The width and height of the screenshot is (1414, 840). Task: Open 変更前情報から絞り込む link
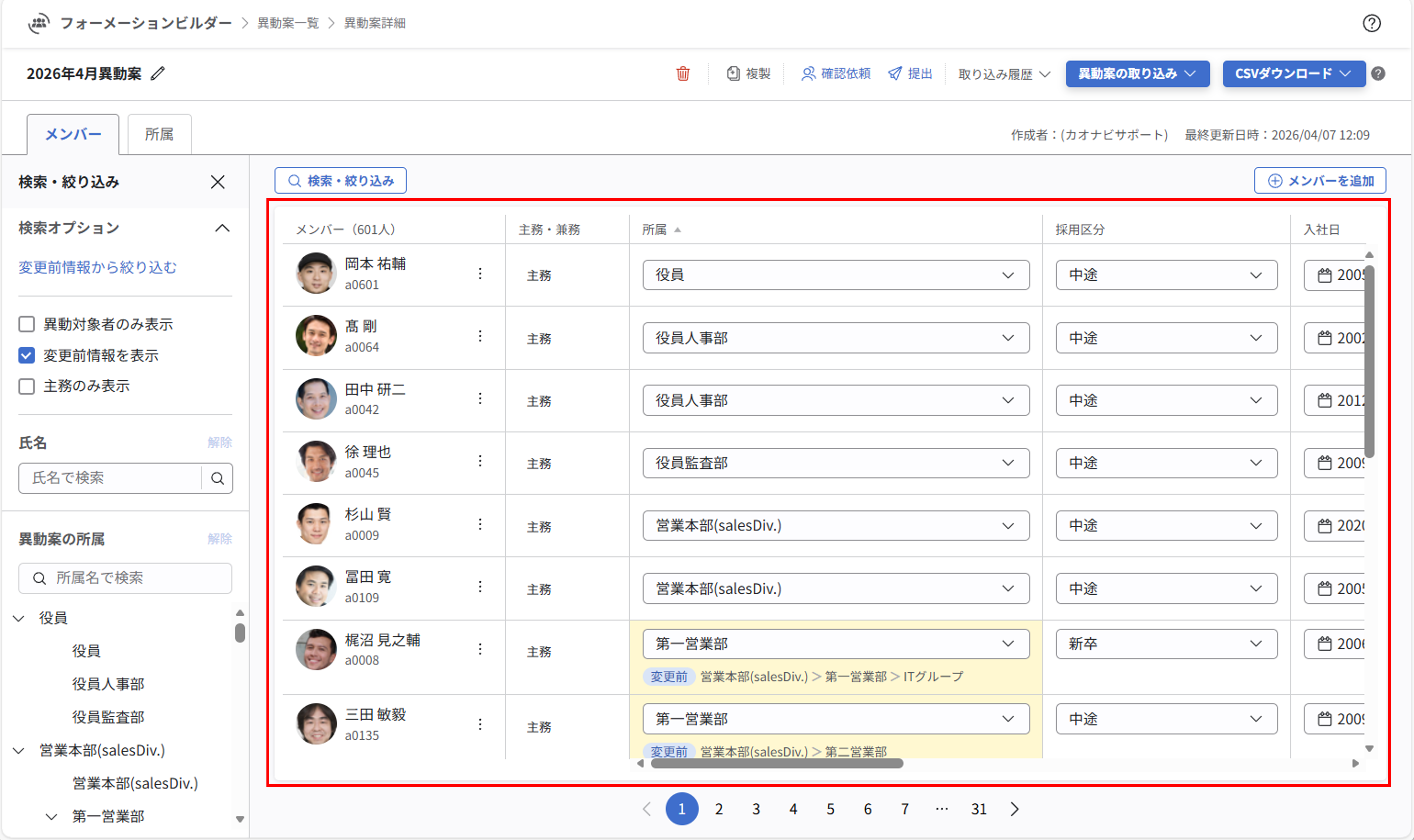pos(97,267)
